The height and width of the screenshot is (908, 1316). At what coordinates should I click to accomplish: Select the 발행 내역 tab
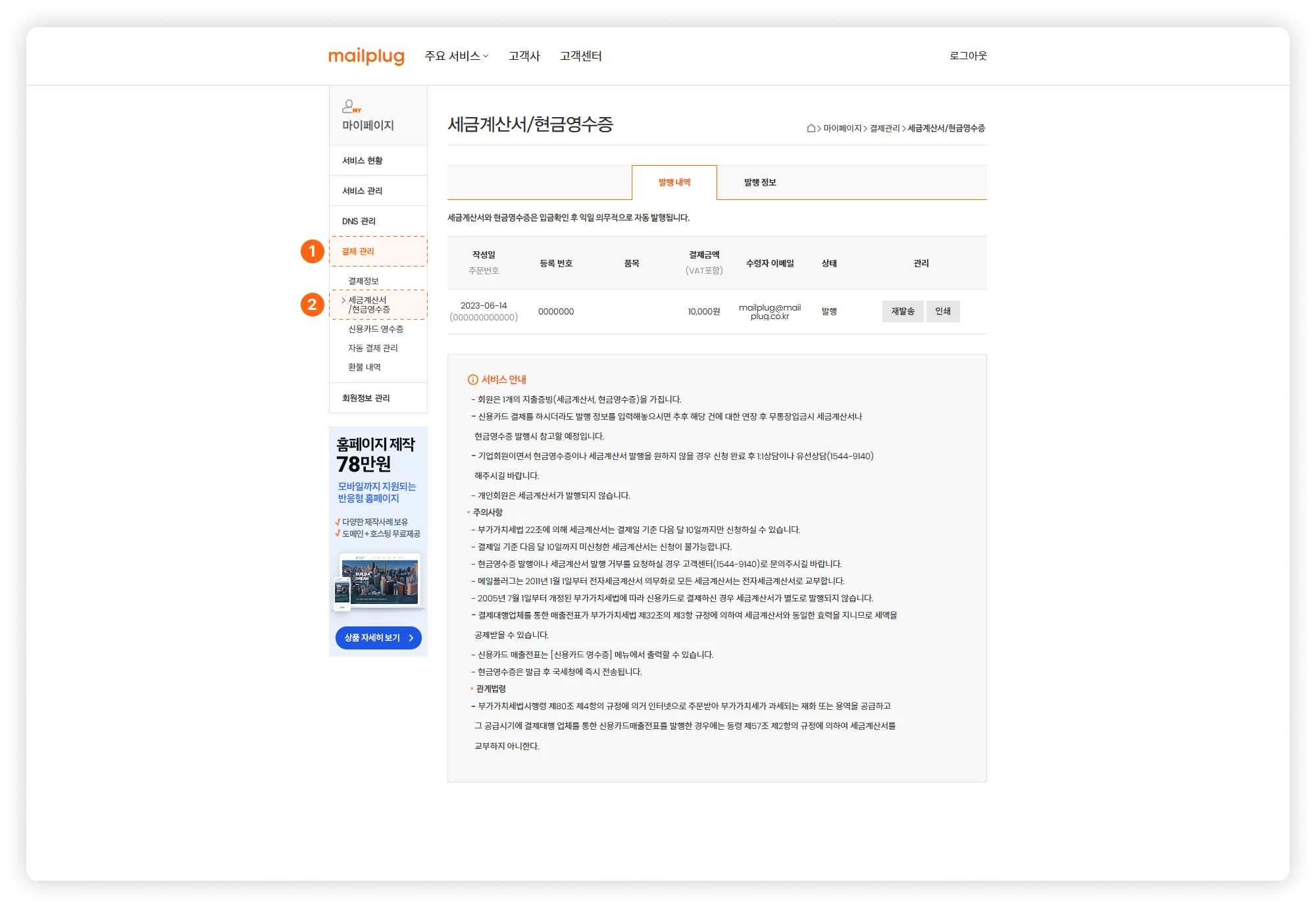click(674, 182)
